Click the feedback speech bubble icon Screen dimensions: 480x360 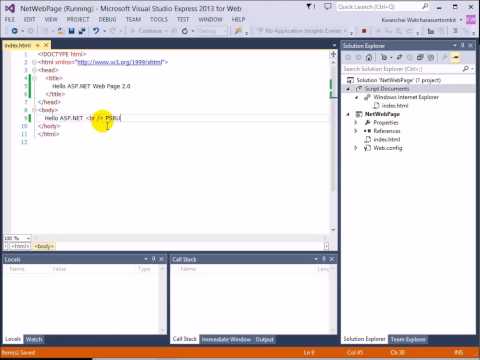coord(328,6)
